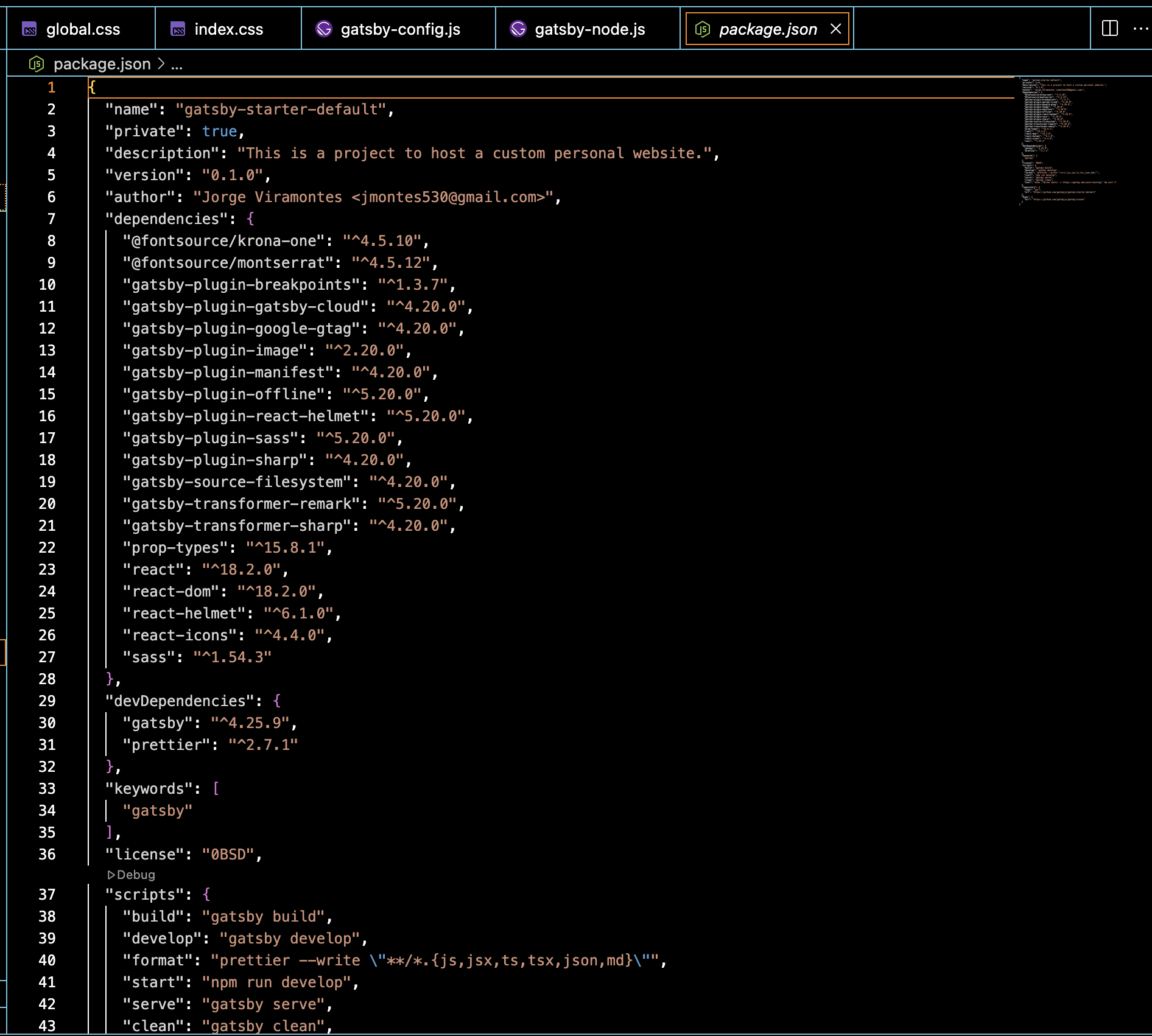Viewport: 1152px width, 1036px height.
Task: Open the gatsby-node.js tab
Action: tap(588, 28)
